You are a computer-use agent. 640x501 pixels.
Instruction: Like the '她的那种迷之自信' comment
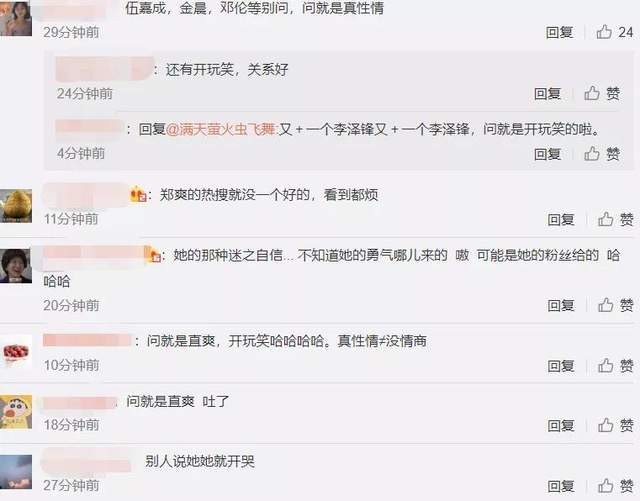[616, 305]
